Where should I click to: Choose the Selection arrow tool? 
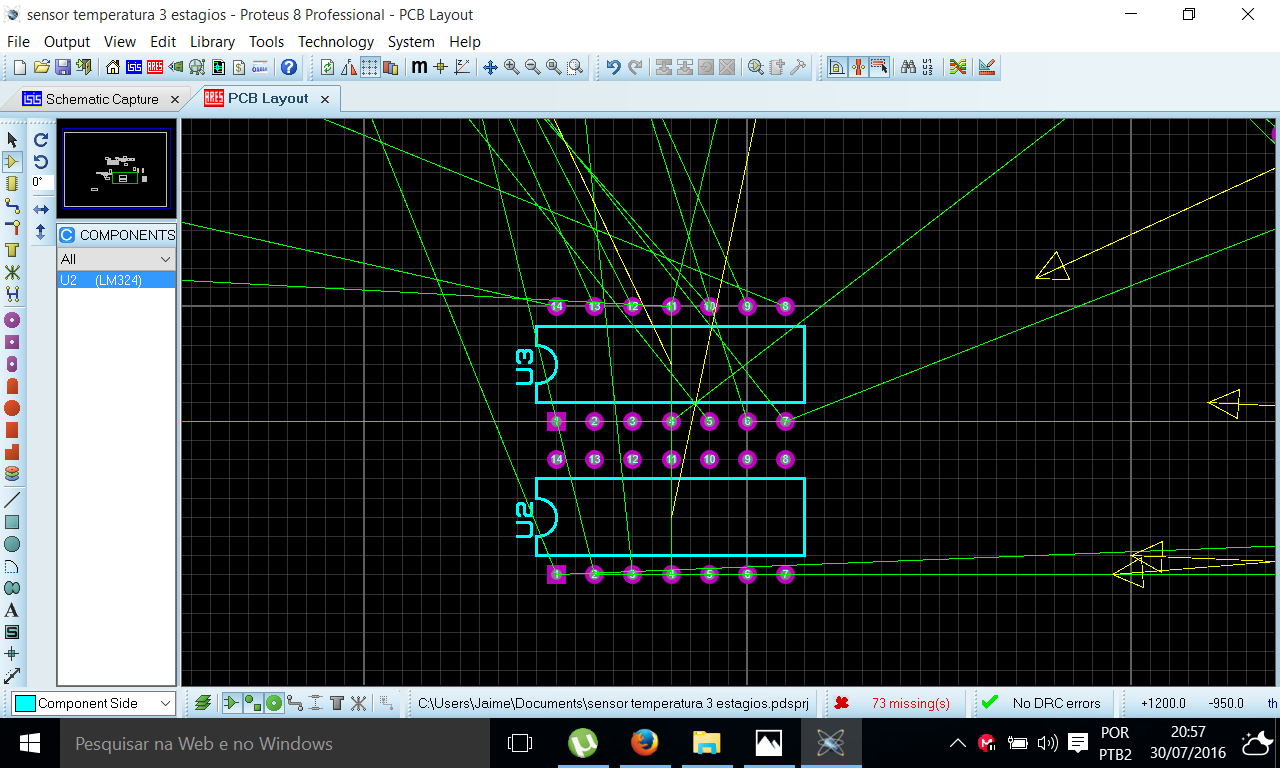[12, 140]
